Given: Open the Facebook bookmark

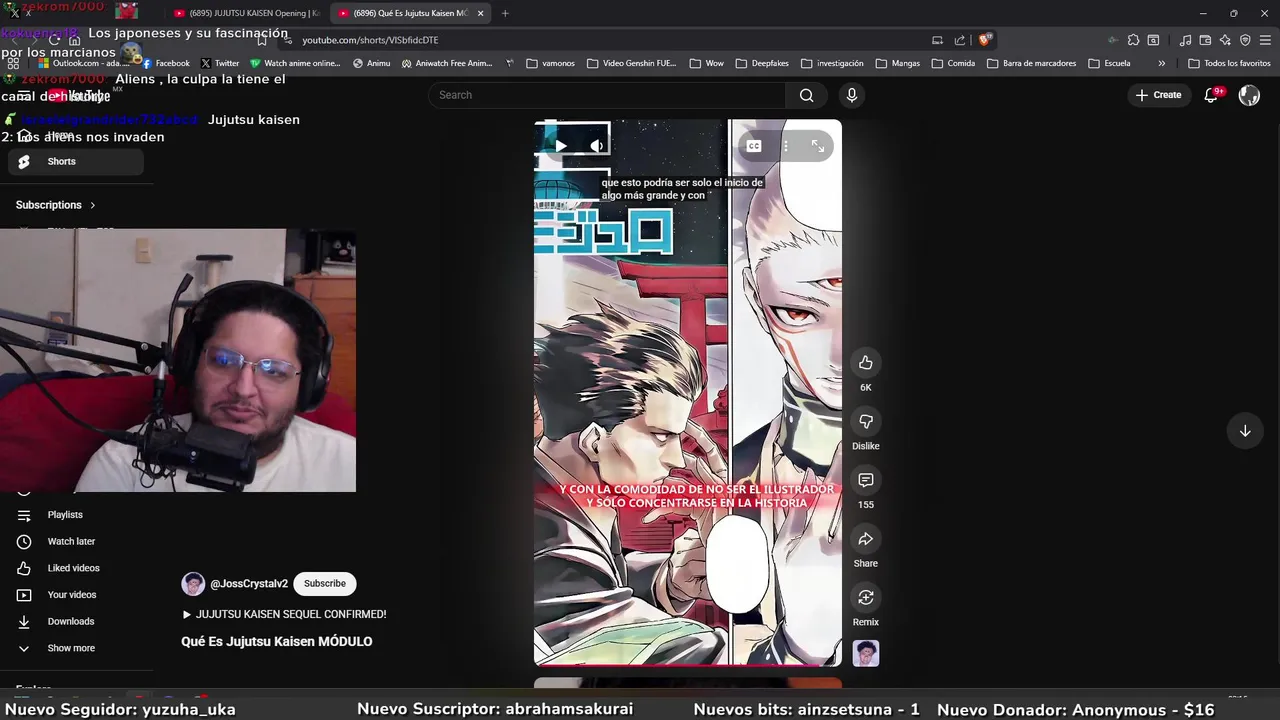Looking at the screenshot, I should [x=165, y=63].
